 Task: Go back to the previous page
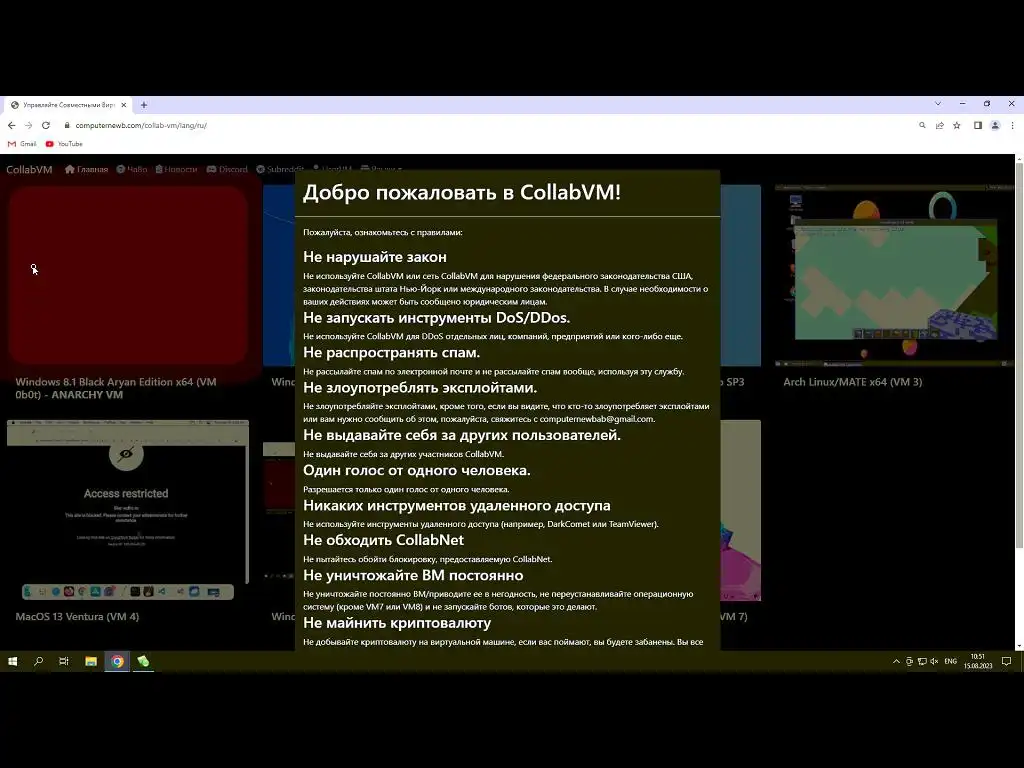[12, 125]
